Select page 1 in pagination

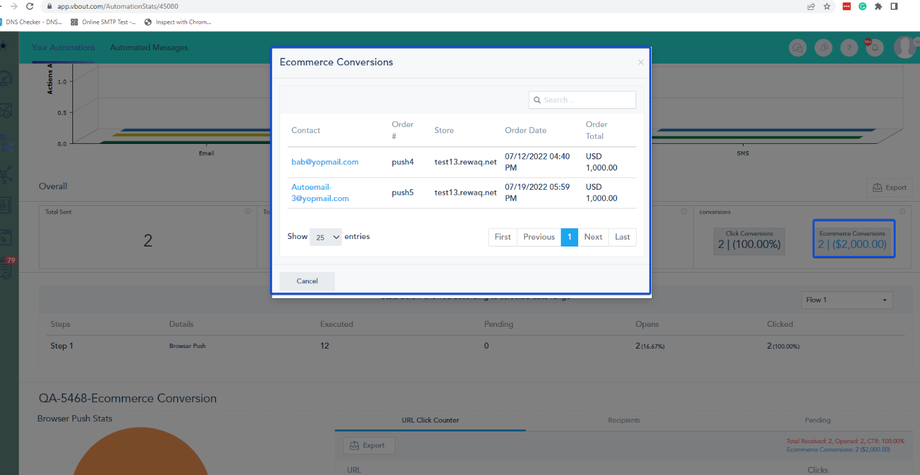[x=570, y=237]
